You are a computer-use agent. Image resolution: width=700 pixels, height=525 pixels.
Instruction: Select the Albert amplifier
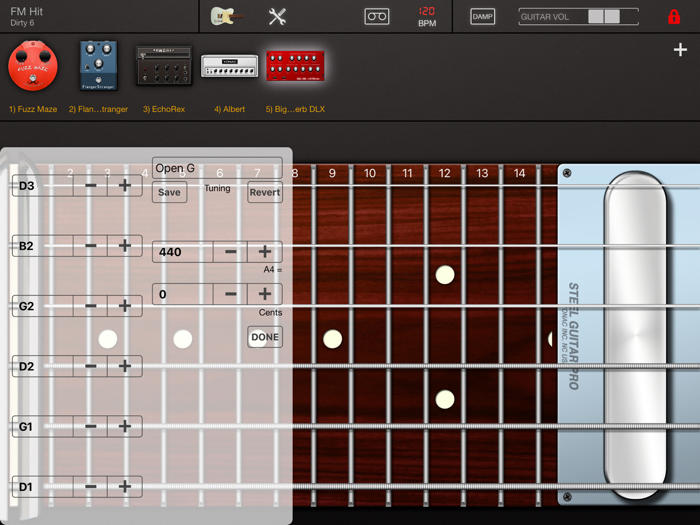(229, 66)
